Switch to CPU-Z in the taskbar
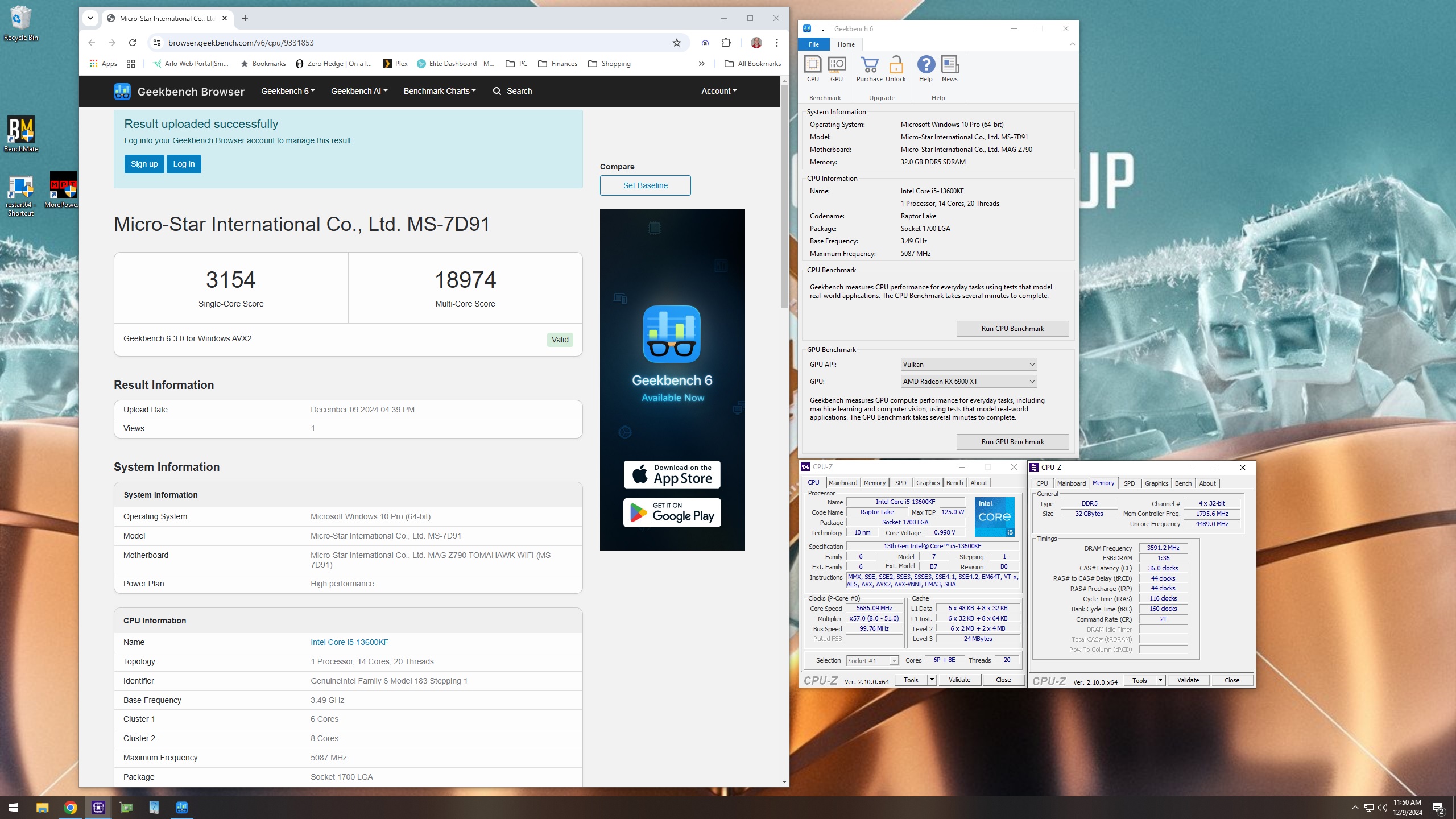Screen dimensions: 1456x819 tap(98, 808)
